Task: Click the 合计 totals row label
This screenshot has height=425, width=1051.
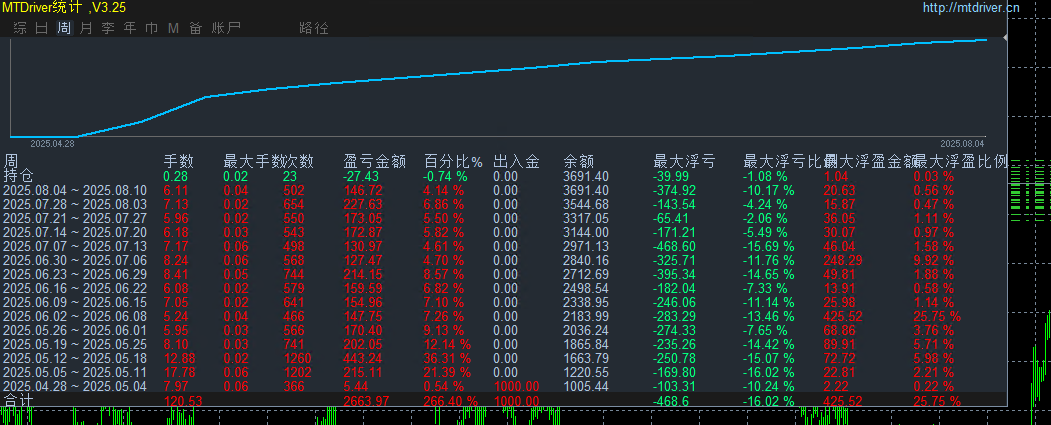Action: pos(18,400)
